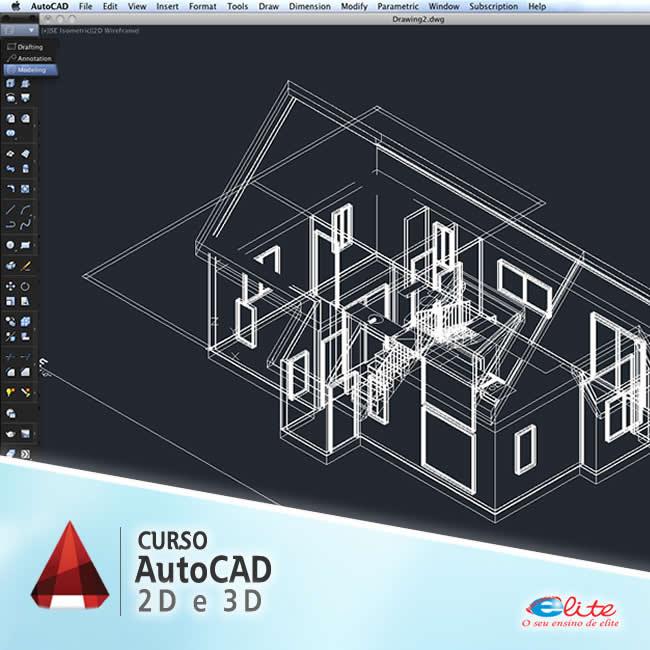Choose the Drafting workspace option

[x=30, y=47]
